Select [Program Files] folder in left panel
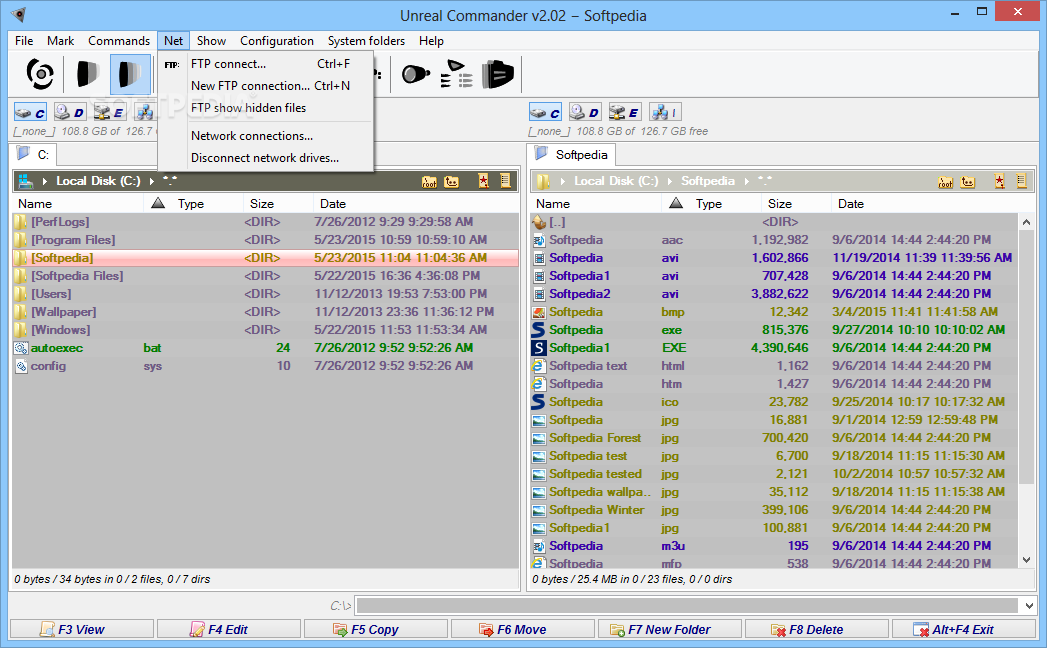 click(265, 240)
